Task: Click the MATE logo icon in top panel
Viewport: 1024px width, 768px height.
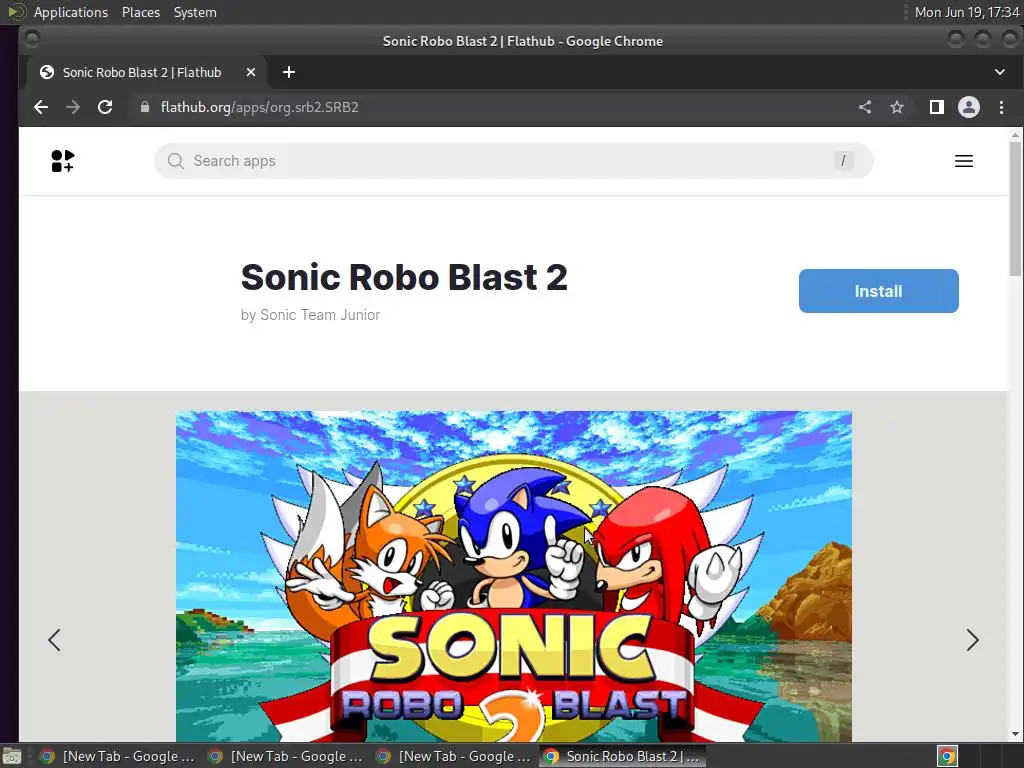Action: (x=16, y=12)
